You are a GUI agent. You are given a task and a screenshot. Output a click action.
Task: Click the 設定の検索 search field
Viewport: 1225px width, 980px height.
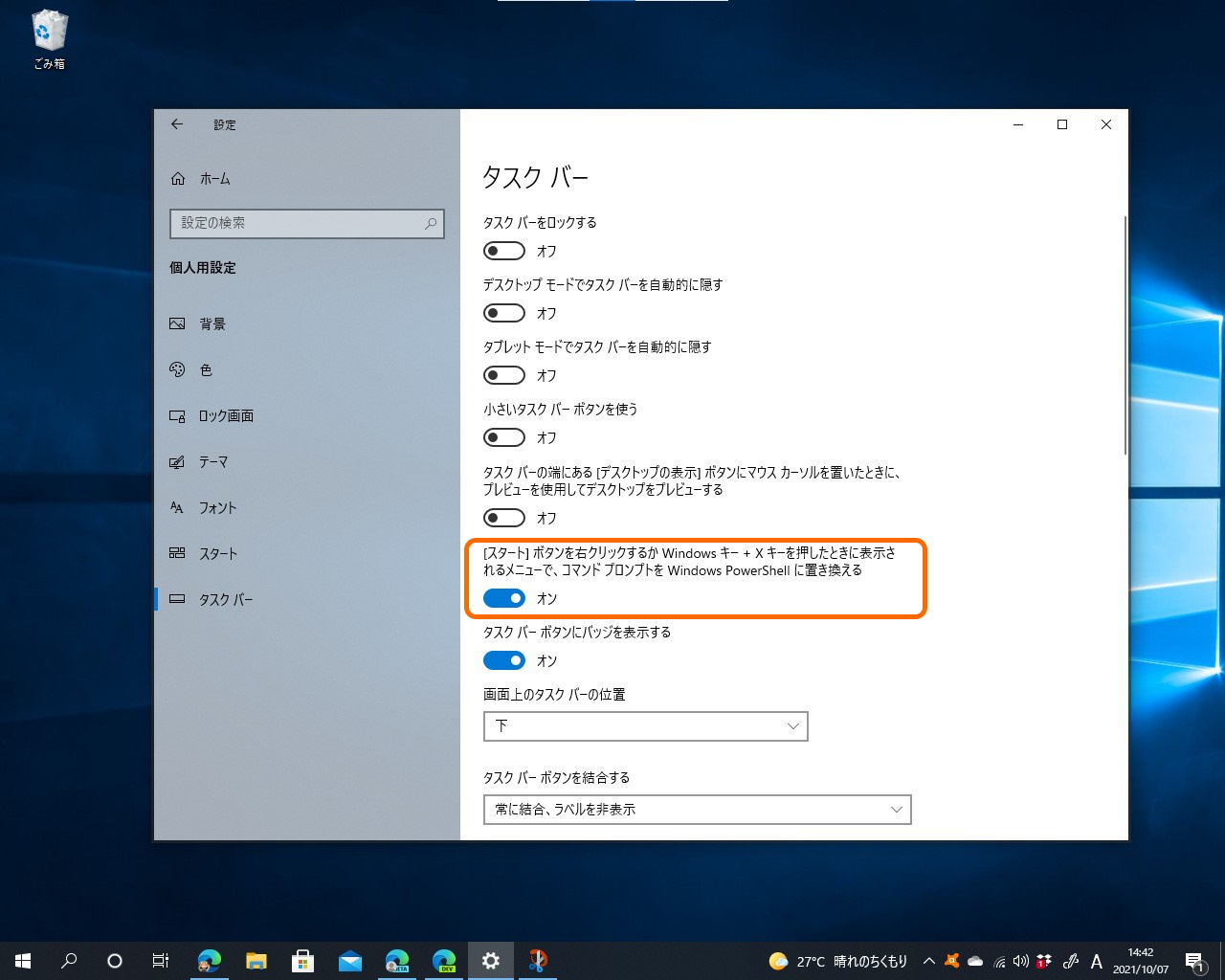[306, 223]
